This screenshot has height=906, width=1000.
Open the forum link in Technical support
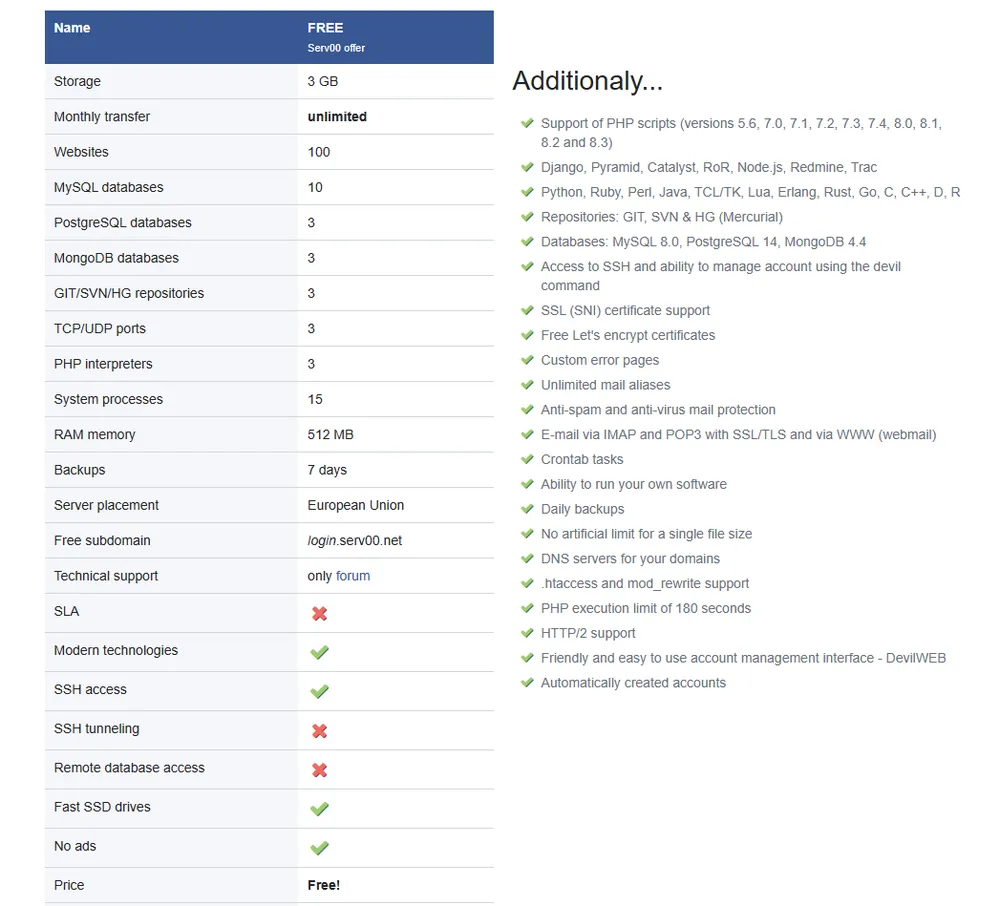click(353, 576)
